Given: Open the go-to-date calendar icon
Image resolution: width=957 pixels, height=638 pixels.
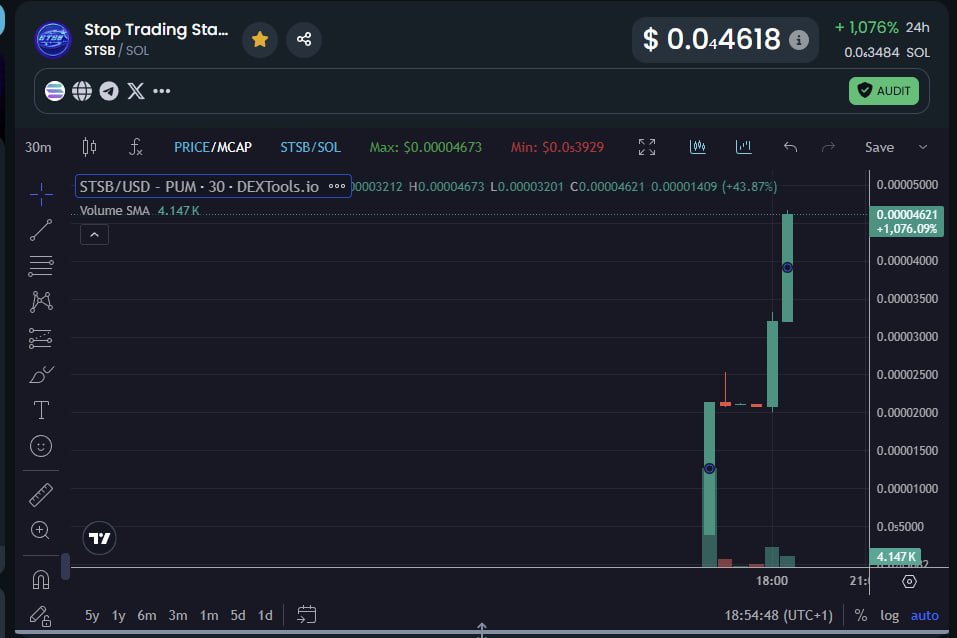Looking at the screenshot, I should (306, 615).
